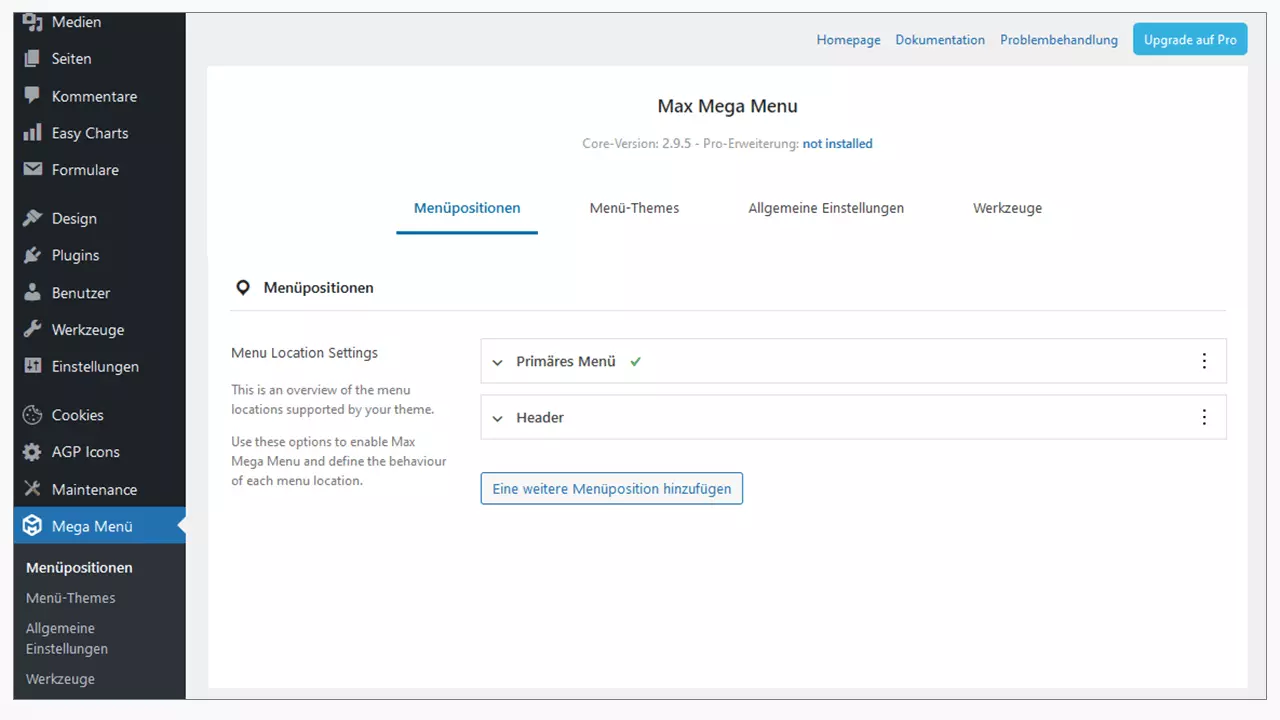Click green checkmark next to Primäres Menü
The height and width of the screenshot is (720, 1280).
[x=635, y=362]
